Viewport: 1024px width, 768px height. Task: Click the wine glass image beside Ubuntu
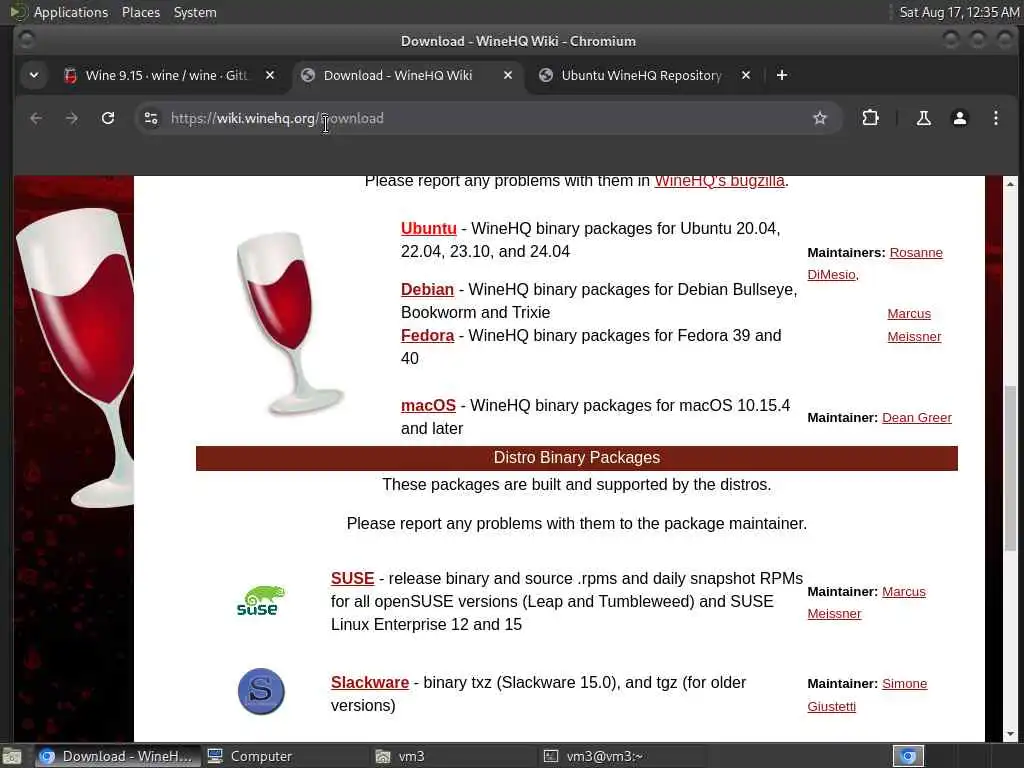pos(289,323)
